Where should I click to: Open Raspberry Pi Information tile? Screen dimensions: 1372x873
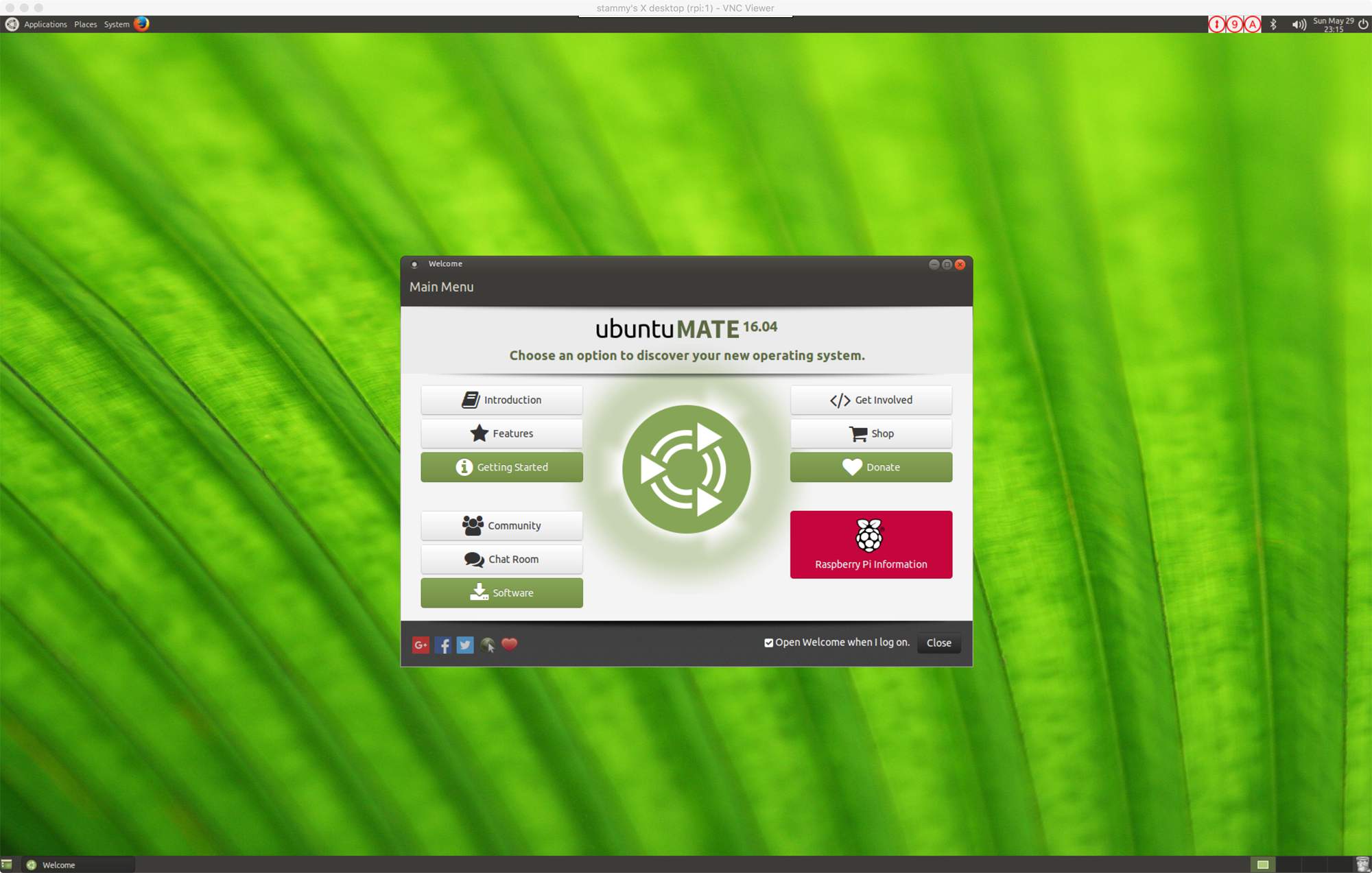pos(871,545)
